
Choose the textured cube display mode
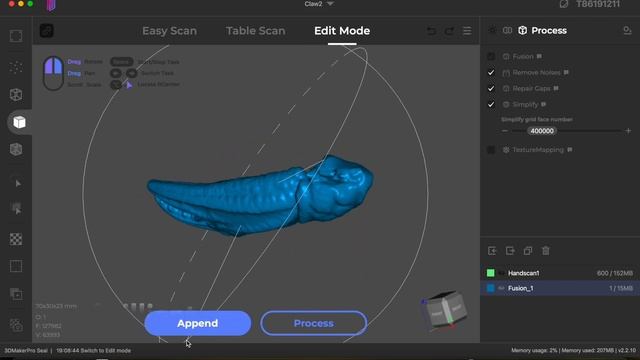pos(16,149)
